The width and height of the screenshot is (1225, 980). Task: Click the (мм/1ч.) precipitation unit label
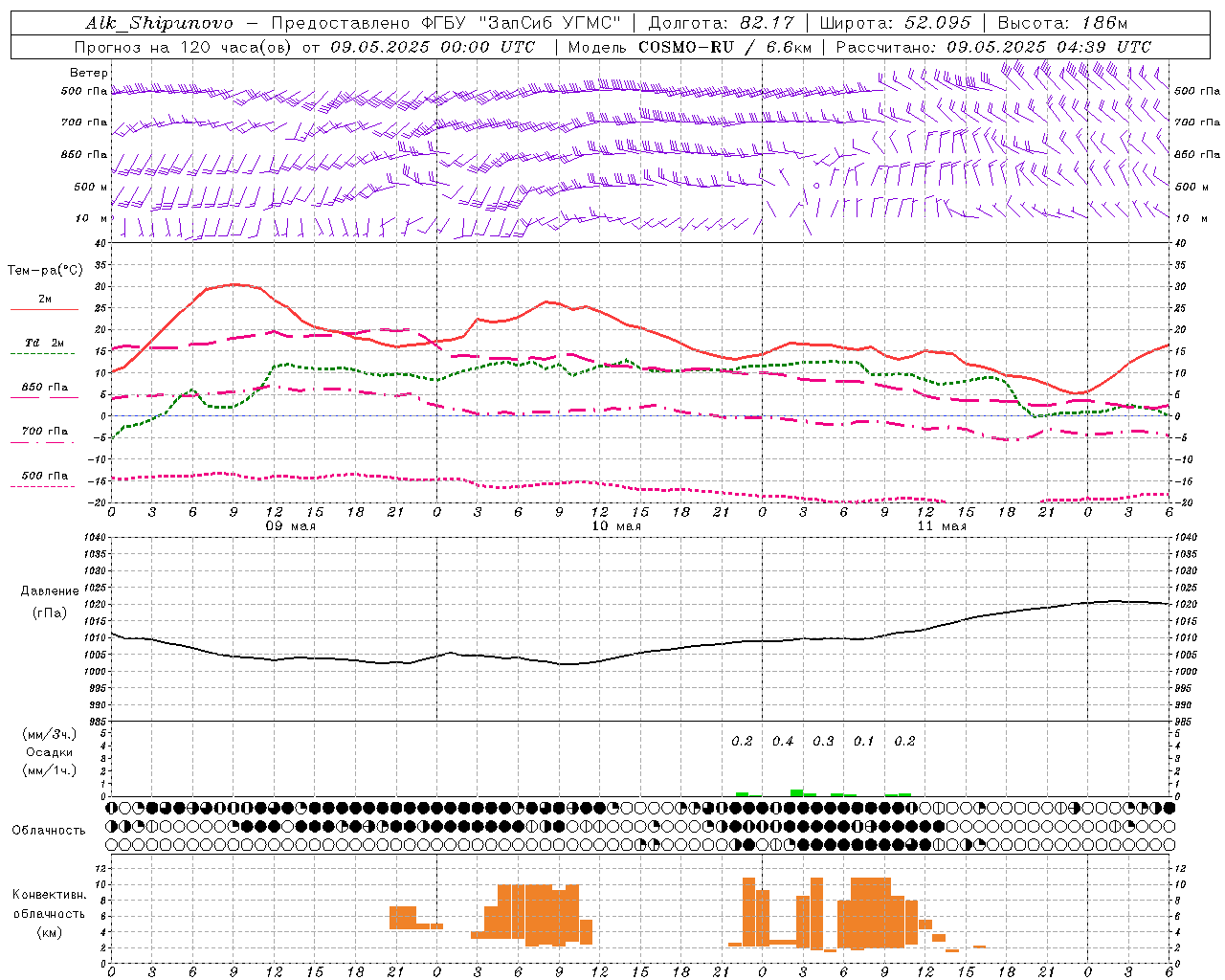pos(50,770)
